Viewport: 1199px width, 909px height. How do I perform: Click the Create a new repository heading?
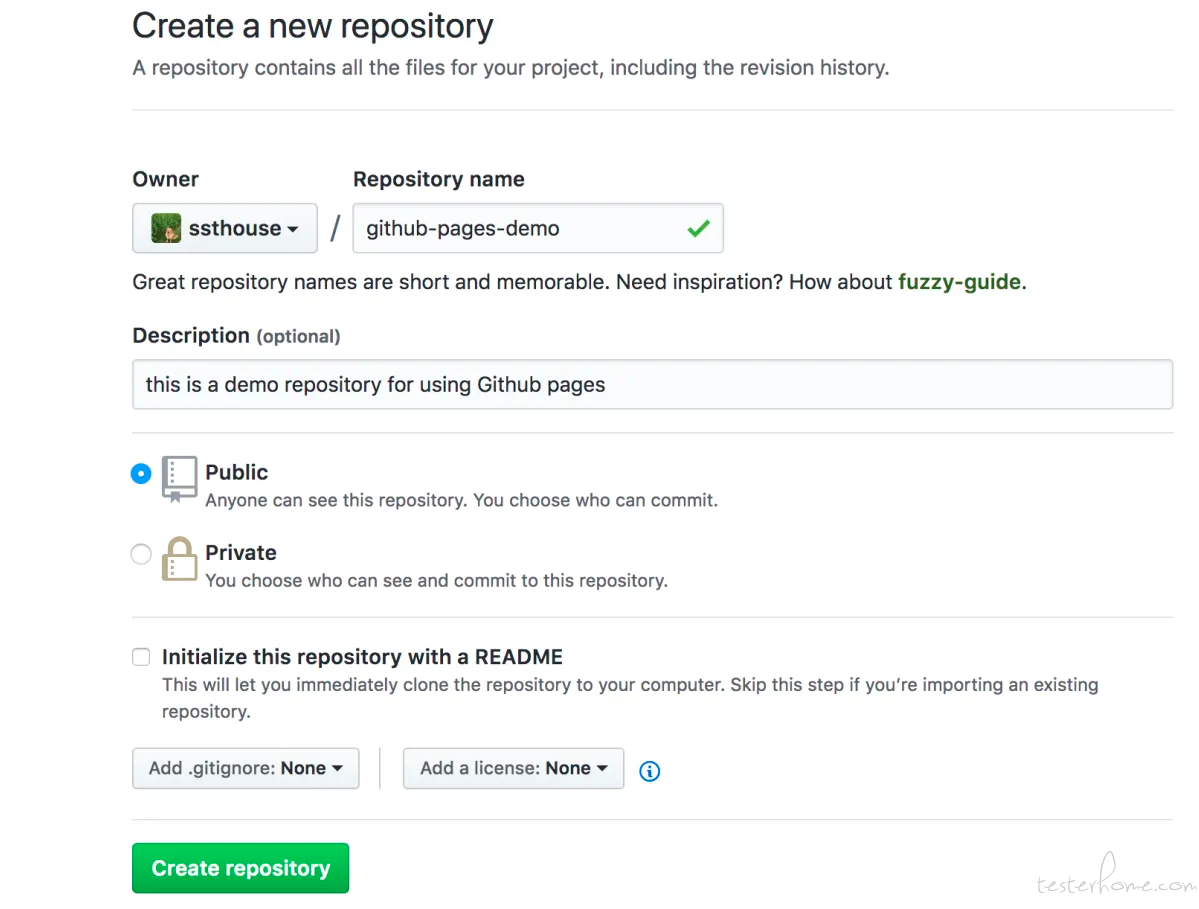313,26
